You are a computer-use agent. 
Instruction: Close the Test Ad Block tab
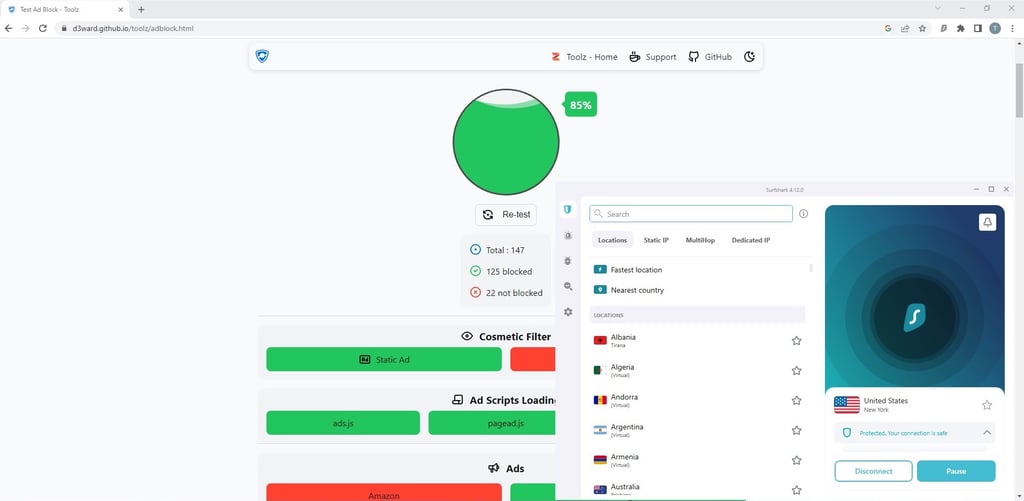point(120,9)
